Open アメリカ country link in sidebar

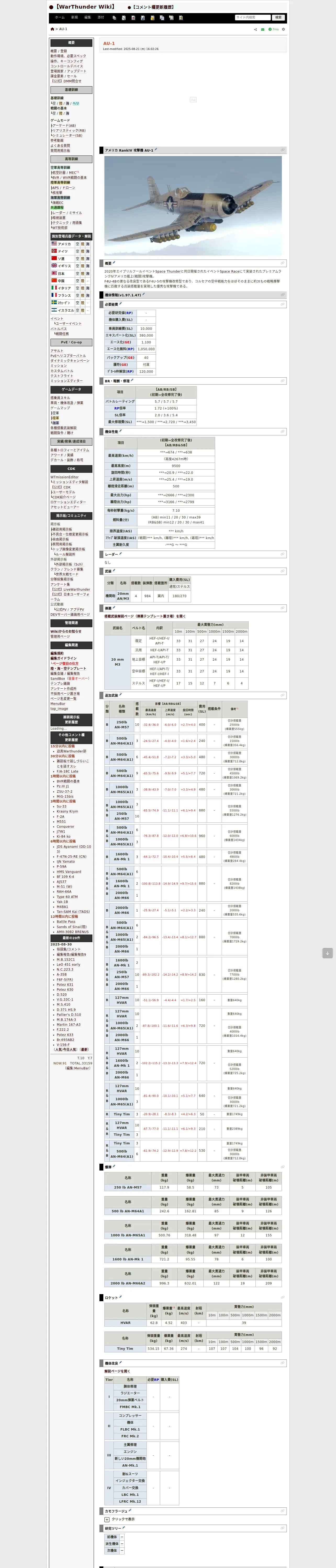(x=64, y=244)
